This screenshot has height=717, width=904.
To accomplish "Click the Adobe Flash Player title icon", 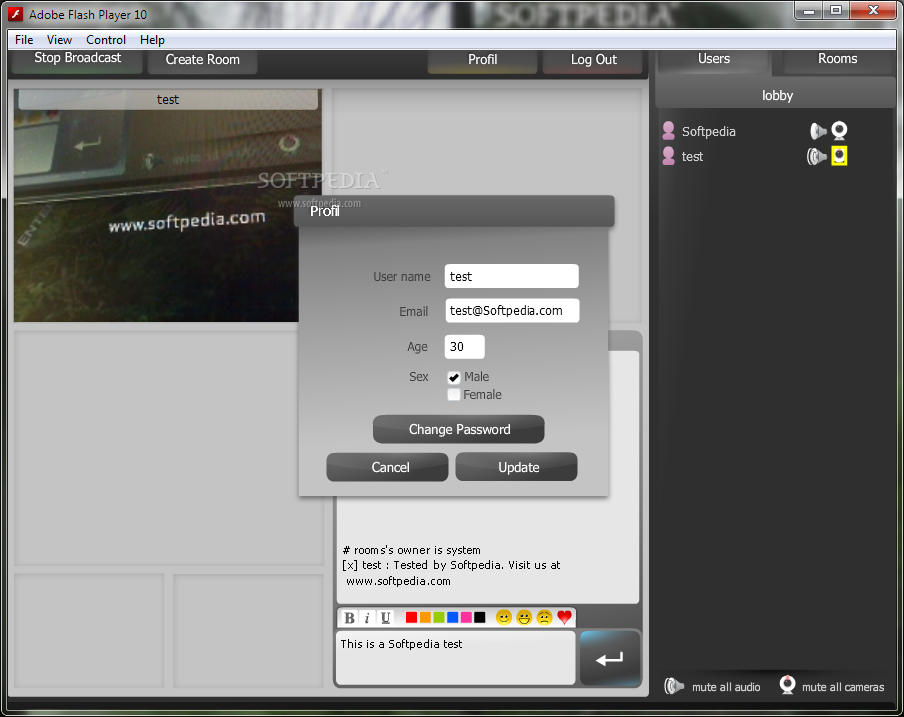I will point(16,14).
